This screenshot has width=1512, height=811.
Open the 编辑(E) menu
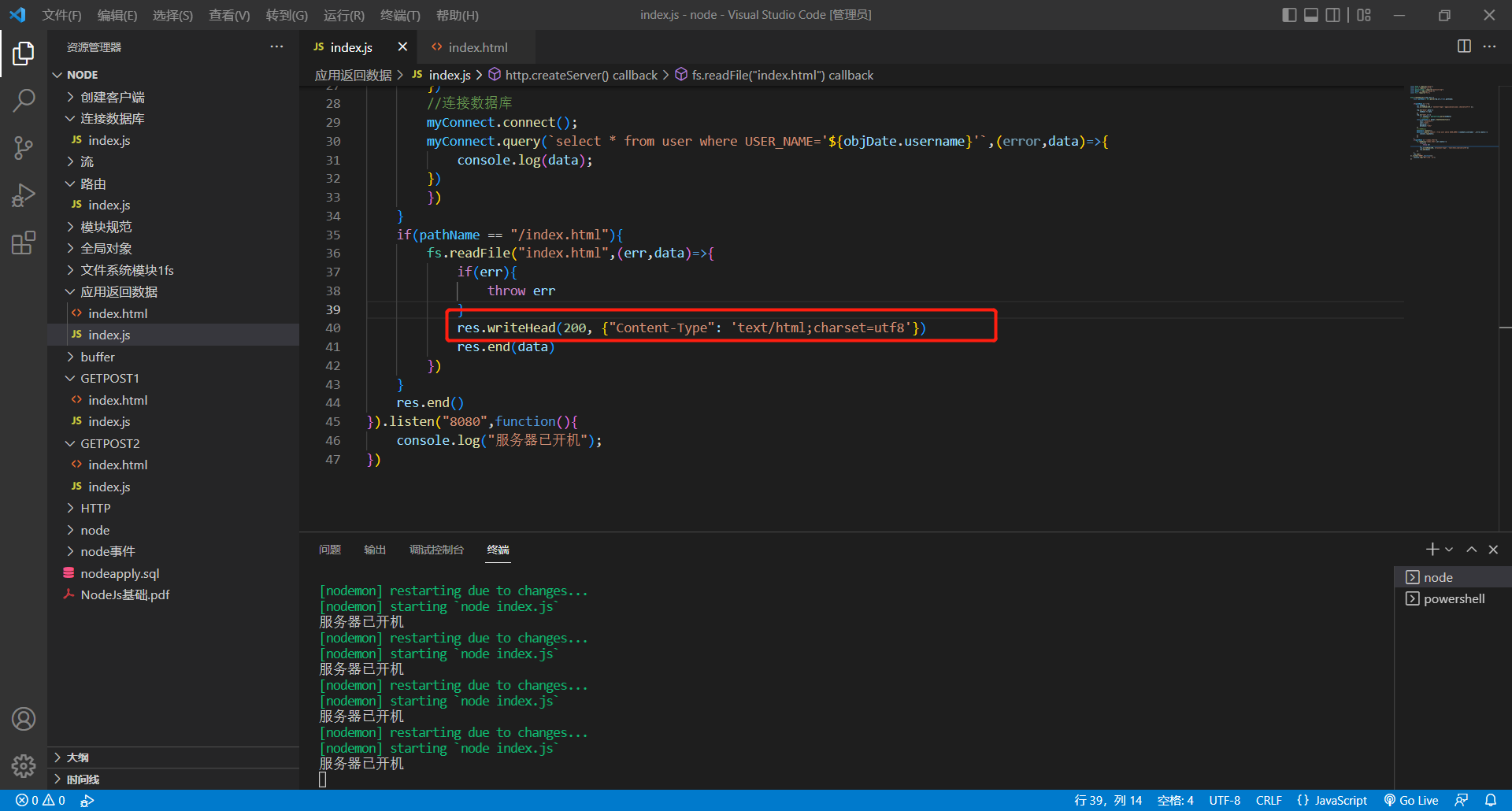[x=117, y=15]
